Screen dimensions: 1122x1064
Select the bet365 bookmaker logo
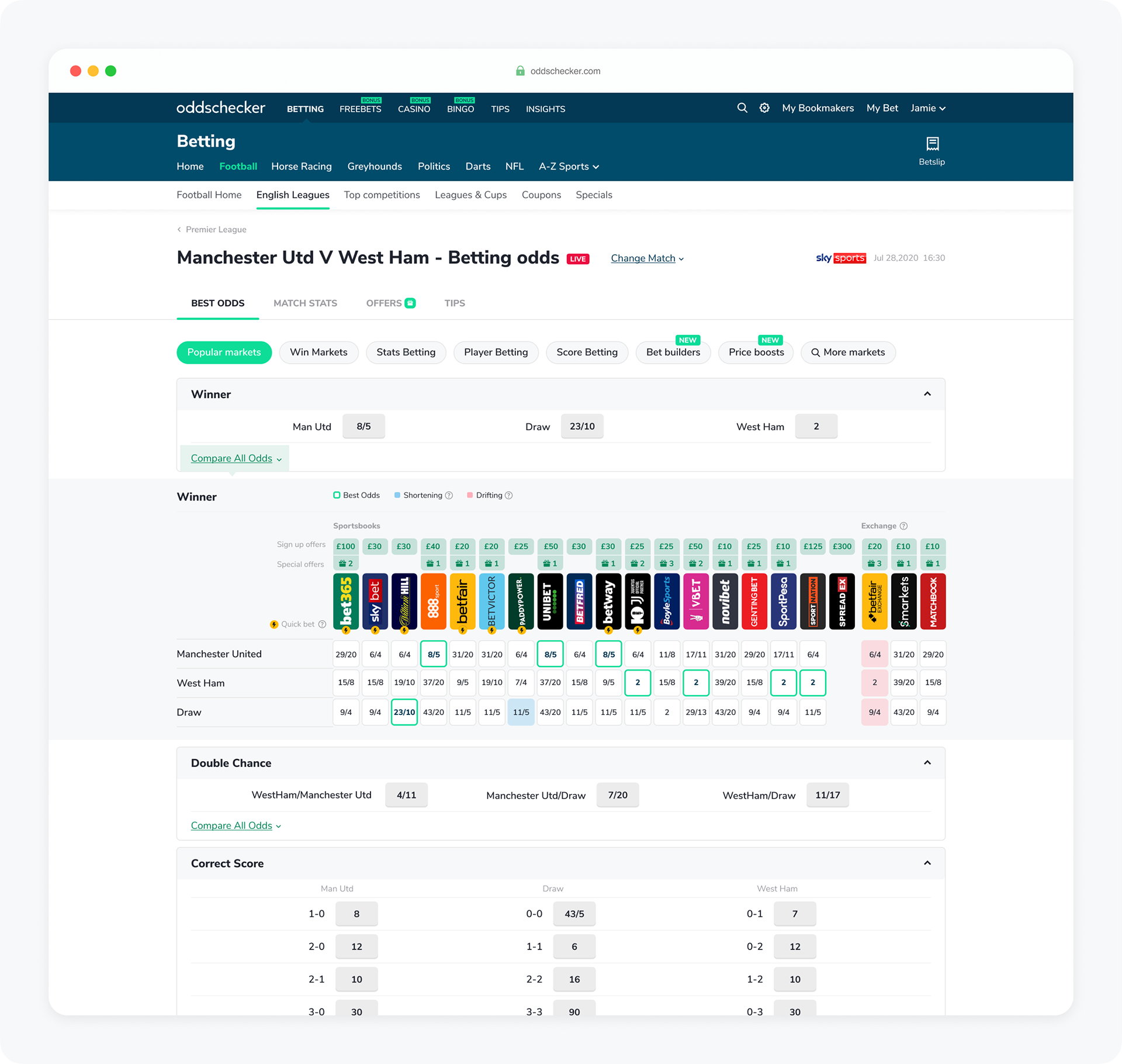pos(346,601)
